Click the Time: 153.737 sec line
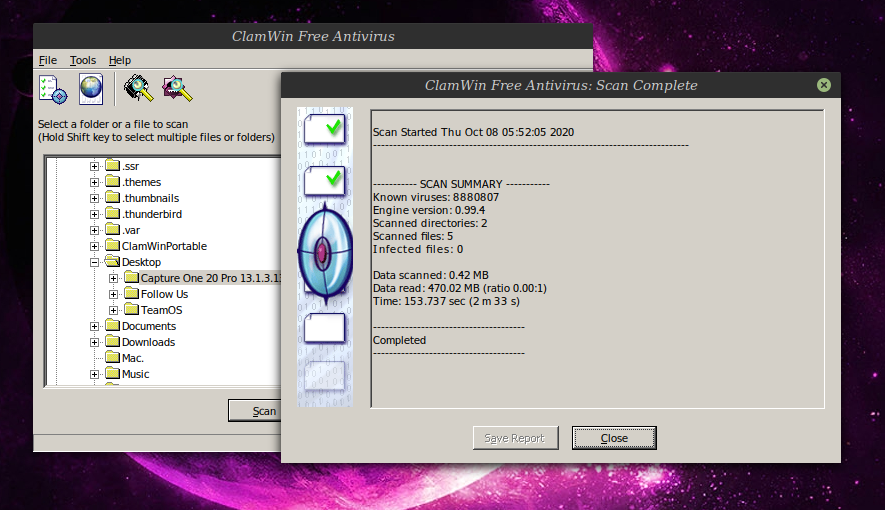Screen dimensions: 885x510 pyautogui.click(x=446, y=301)
